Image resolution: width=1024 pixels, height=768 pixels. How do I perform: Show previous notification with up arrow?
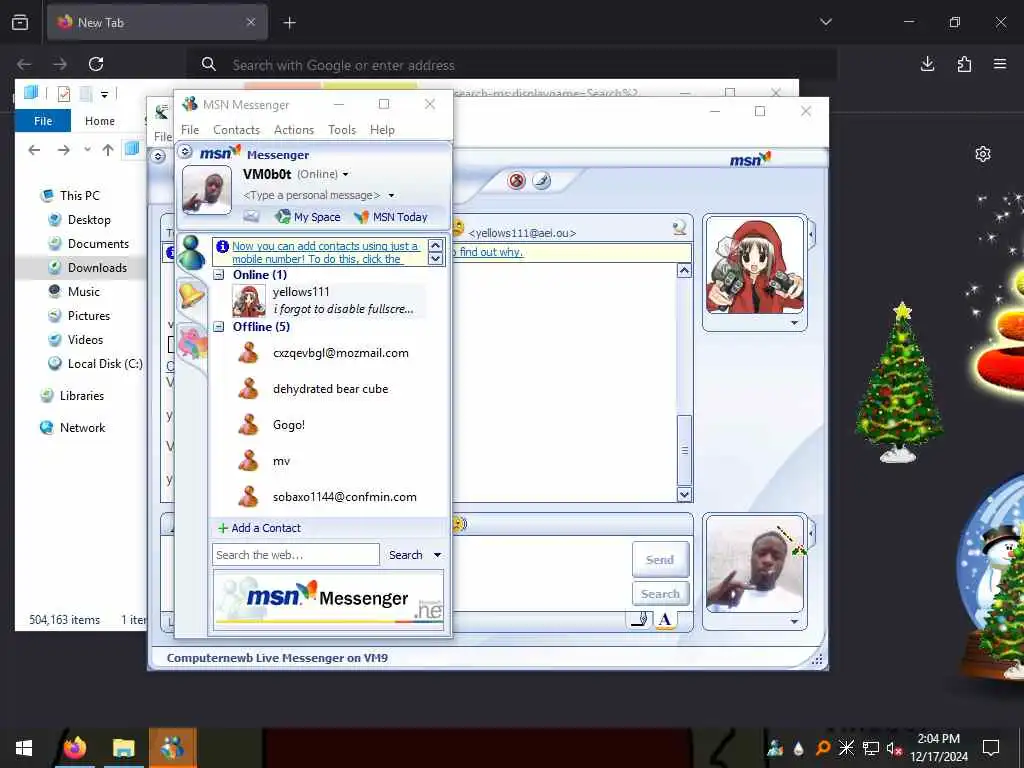click(x=436, y=246)
